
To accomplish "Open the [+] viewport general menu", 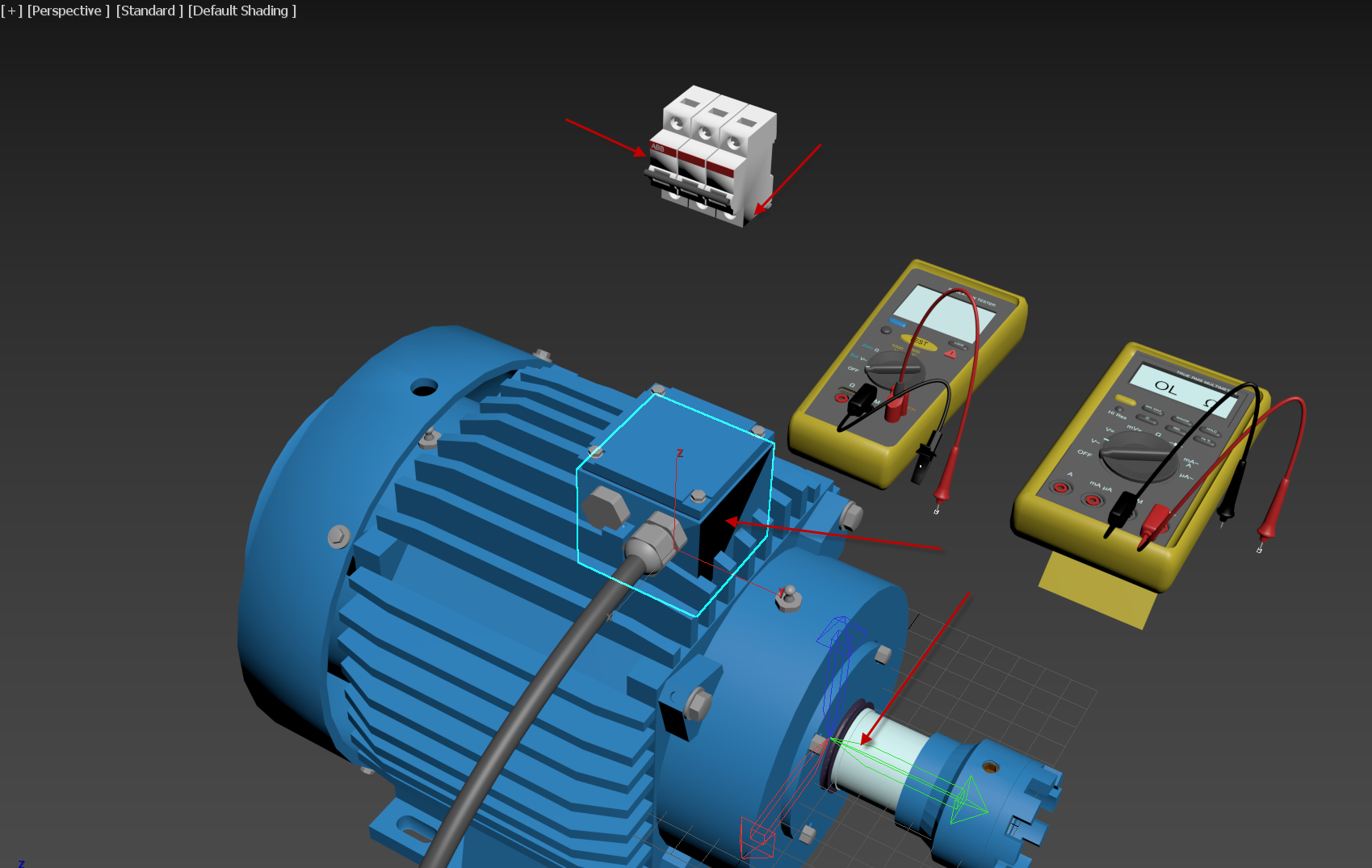I will [x=11, y=10].
